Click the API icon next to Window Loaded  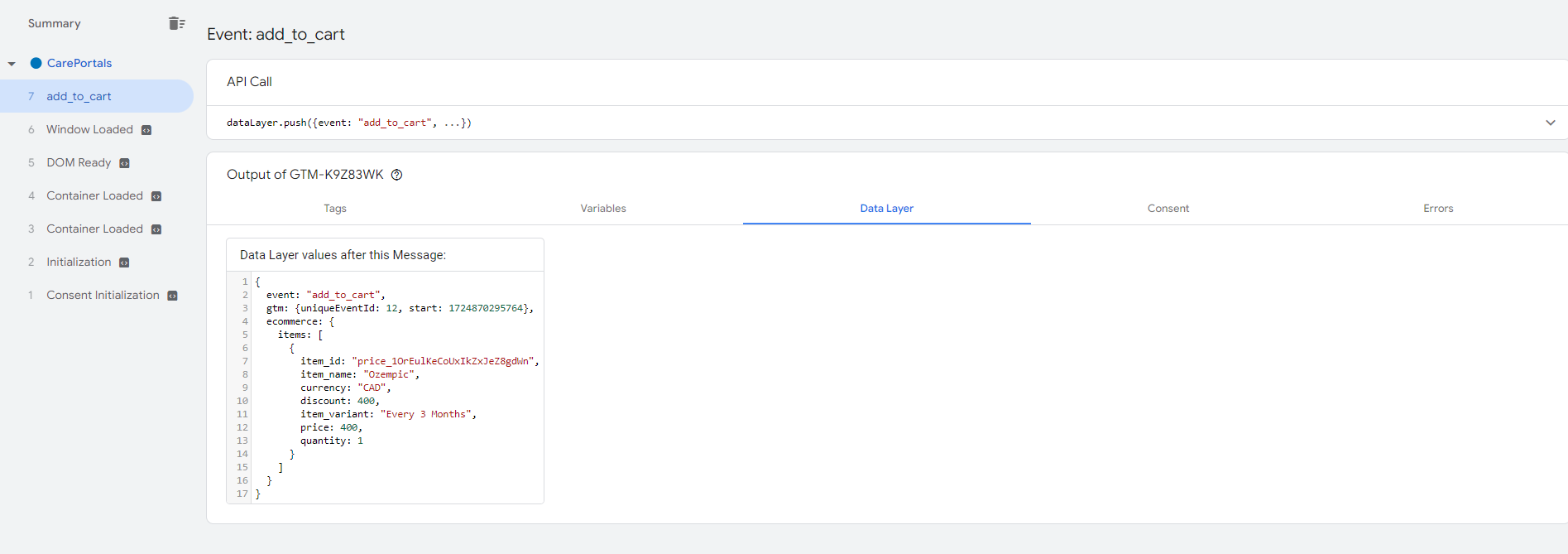click(146, 130)
